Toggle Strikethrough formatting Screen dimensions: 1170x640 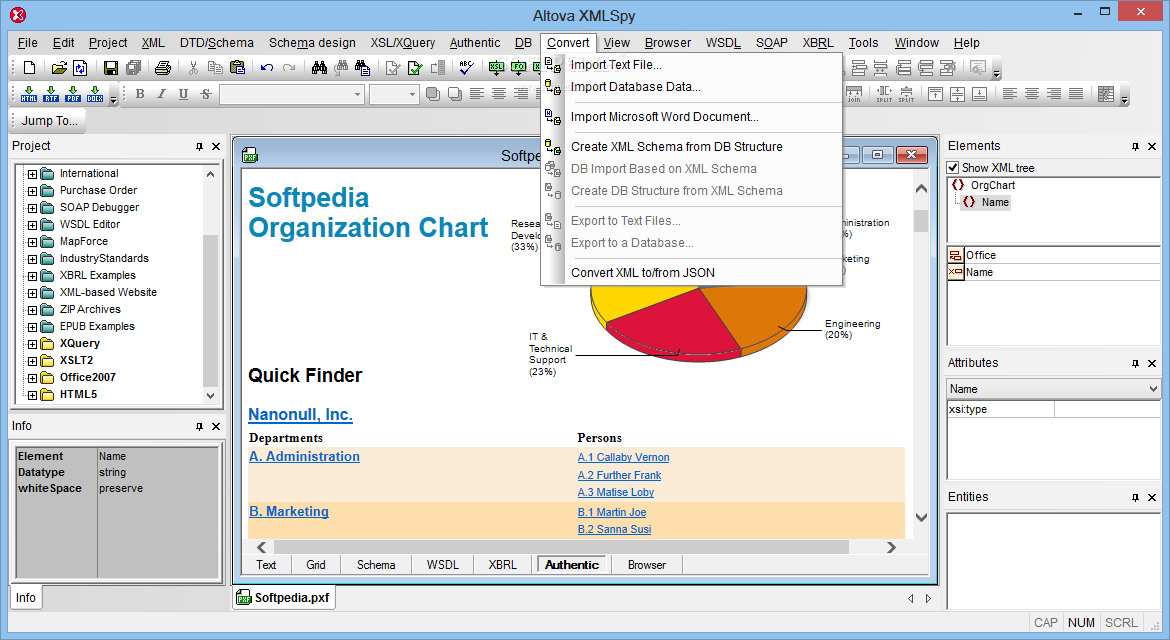click(206, 94)
